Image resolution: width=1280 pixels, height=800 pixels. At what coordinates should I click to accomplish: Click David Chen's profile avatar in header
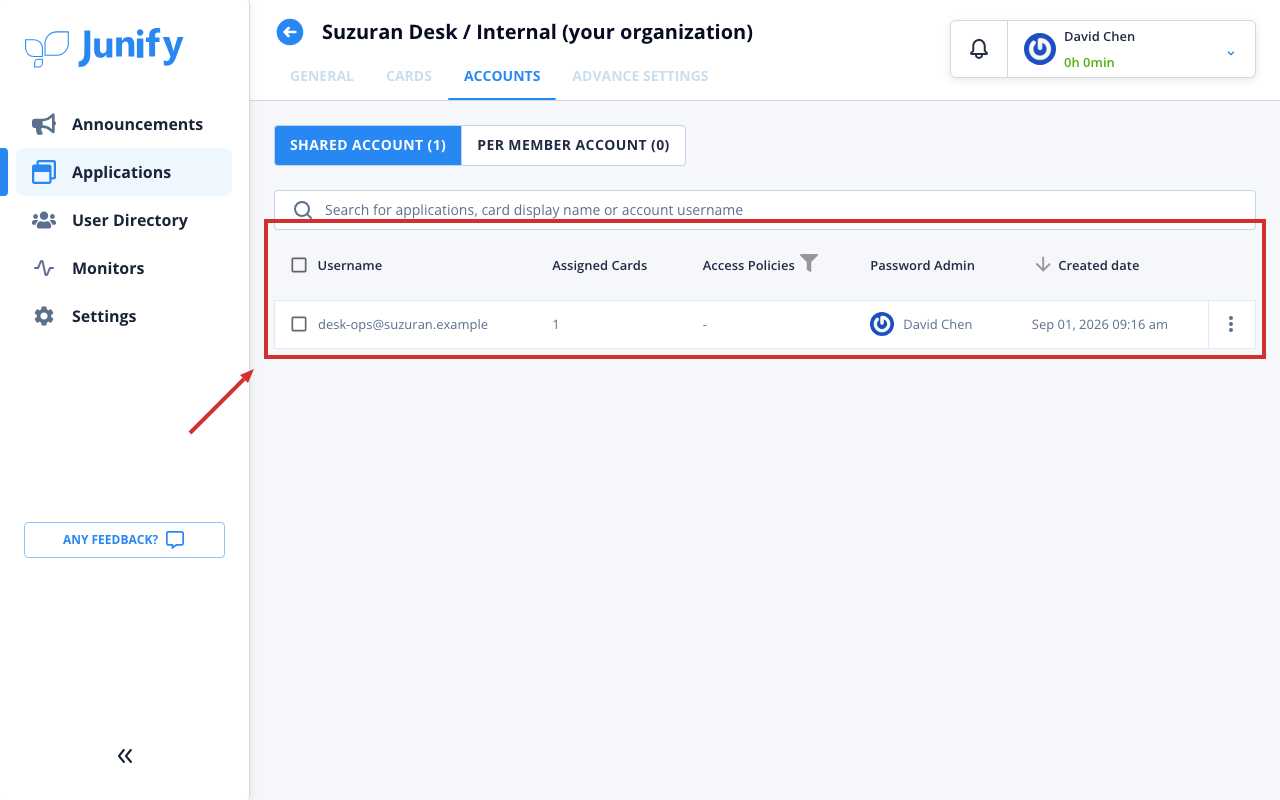(x=1040, y=49)
